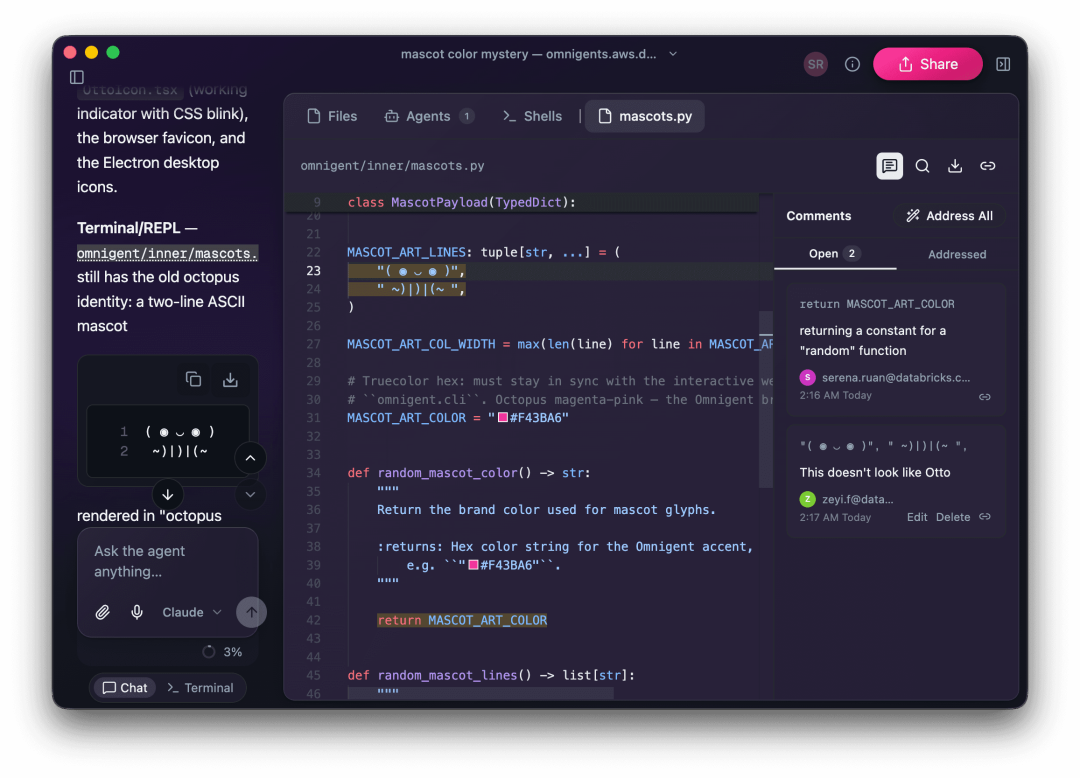
Task: Switch to Terminal view
Action: coord(200,688)
